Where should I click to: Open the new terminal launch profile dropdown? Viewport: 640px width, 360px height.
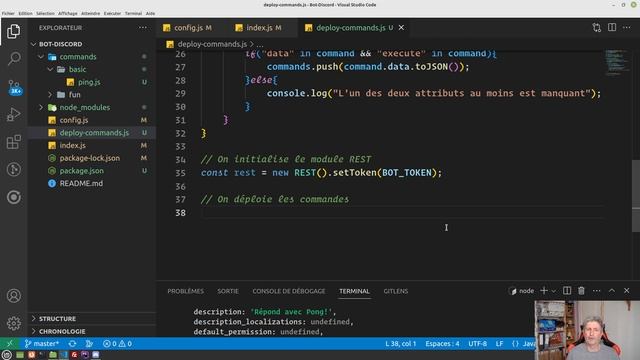point(553,291)
